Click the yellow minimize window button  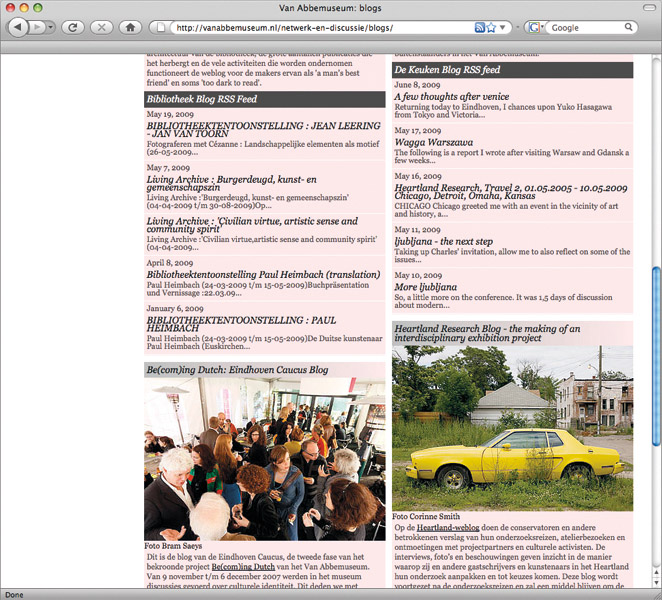24,8
